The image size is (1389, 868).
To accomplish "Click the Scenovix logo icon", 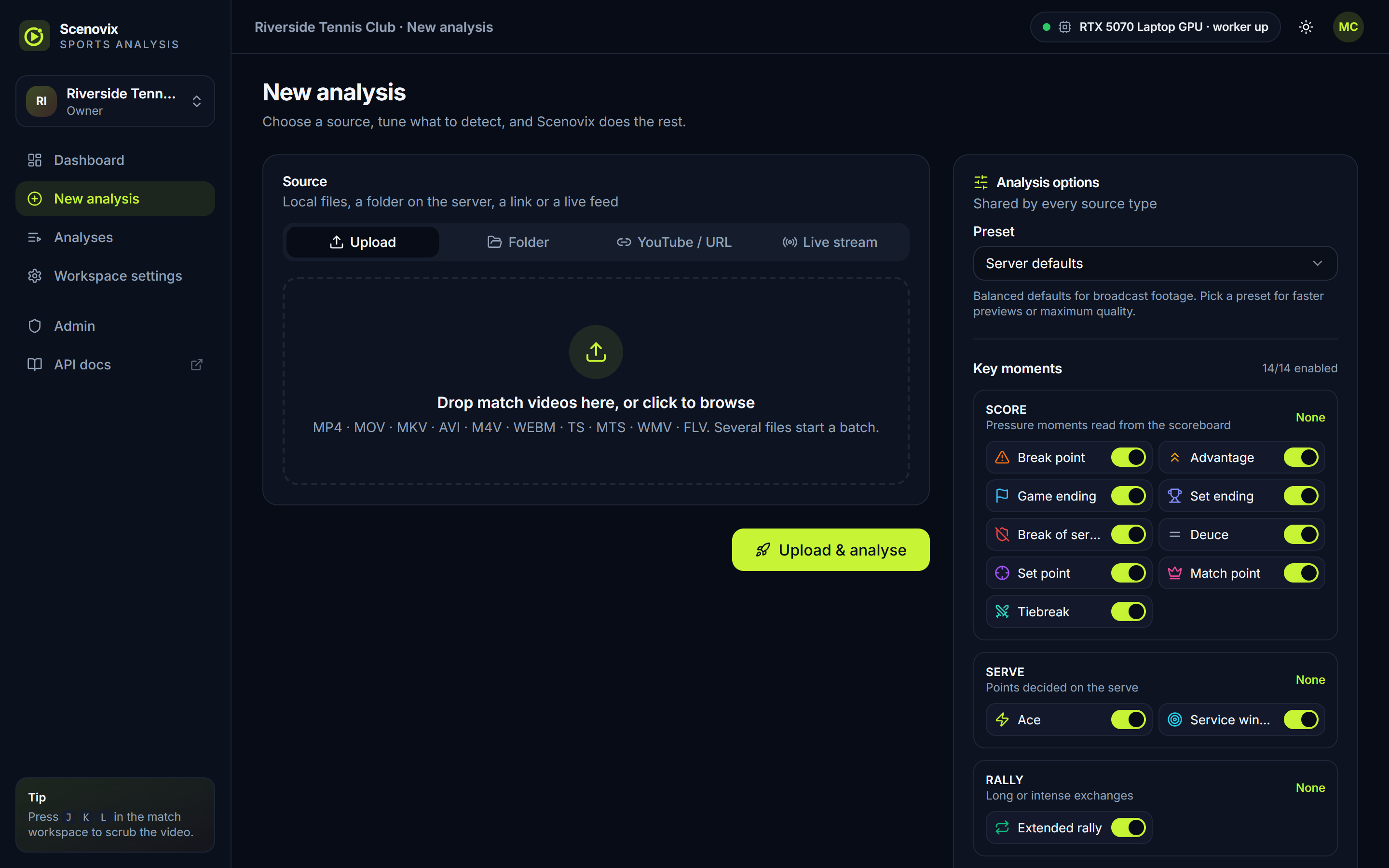I will [34, 36].
